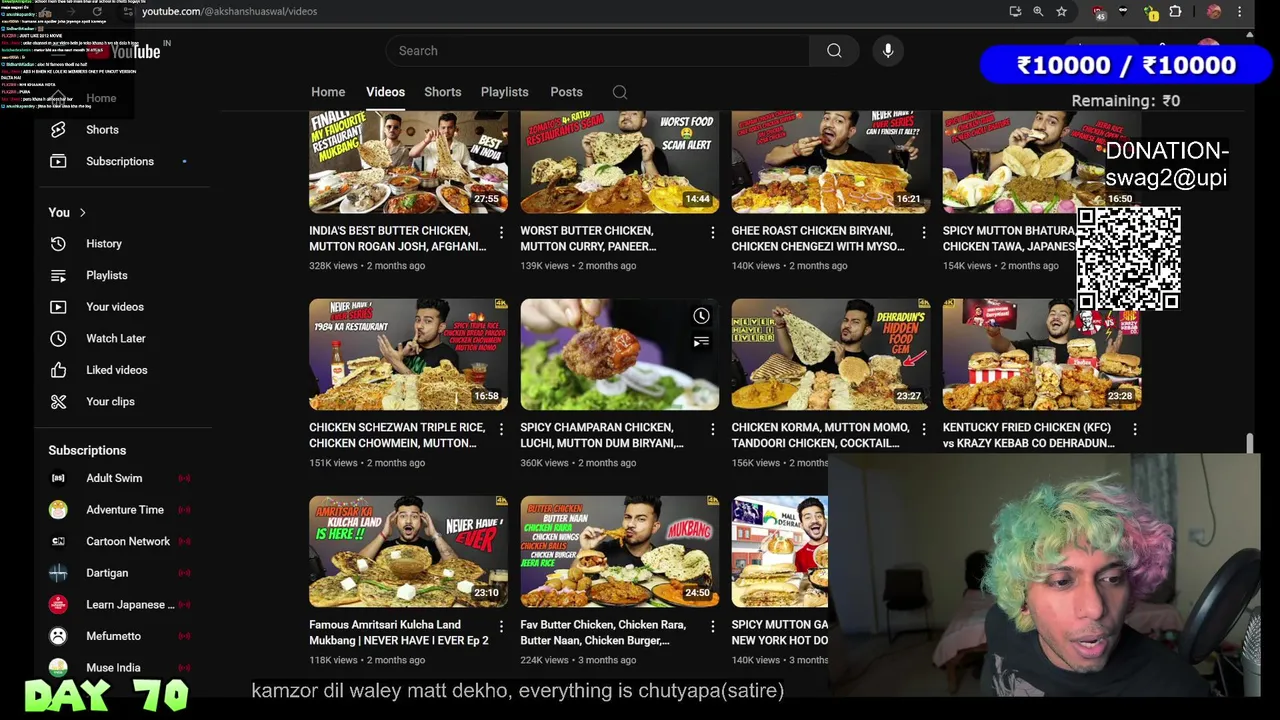Click the YouTube search magnifier button
Image resolution: width=1280 pixels, height=720 pixels.
click(834, 51)
